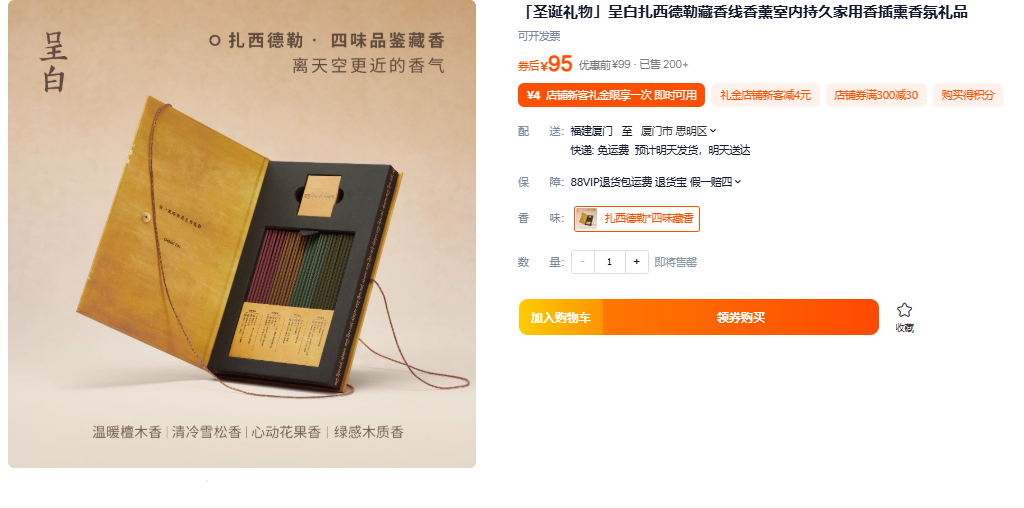Click the 可开发票 invoice label
The image size is (1024, 508).
point(539,36)
